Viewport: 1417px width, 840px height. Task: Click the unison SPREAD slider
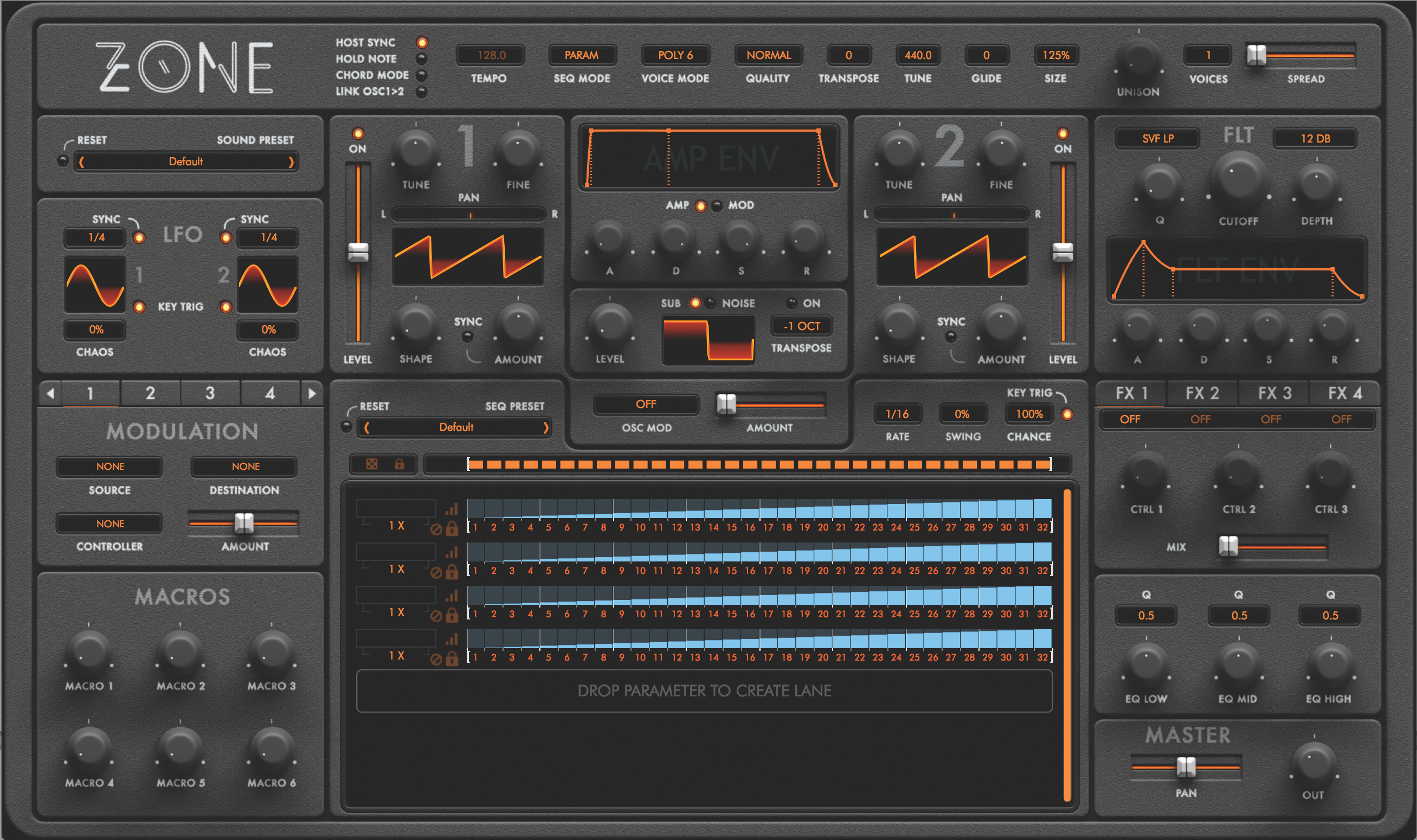tap(1301, 55)
